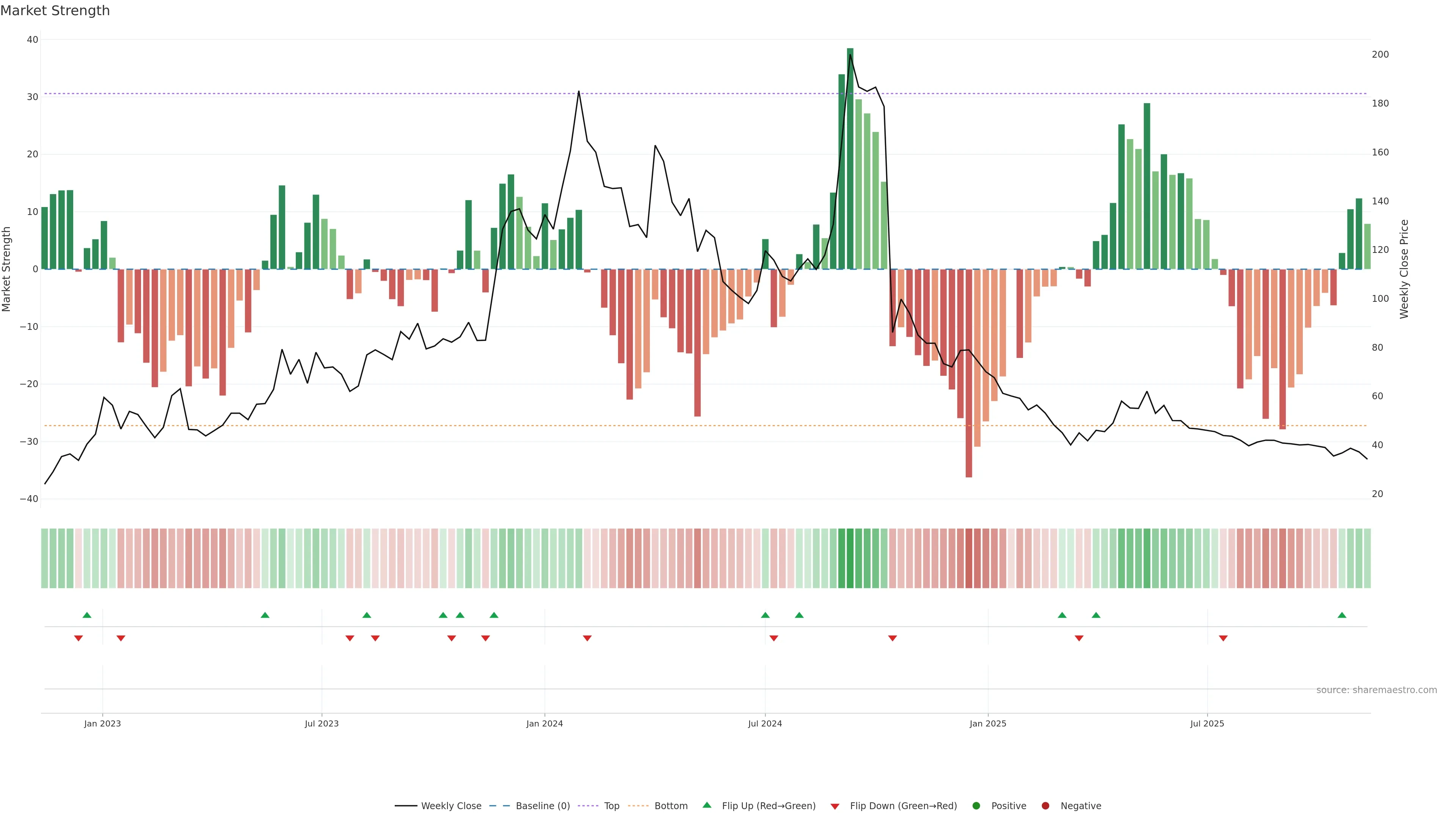Click the source: sharemaestro.com text
Screen dimensions: 1456x819
(x=1376, y=690)
